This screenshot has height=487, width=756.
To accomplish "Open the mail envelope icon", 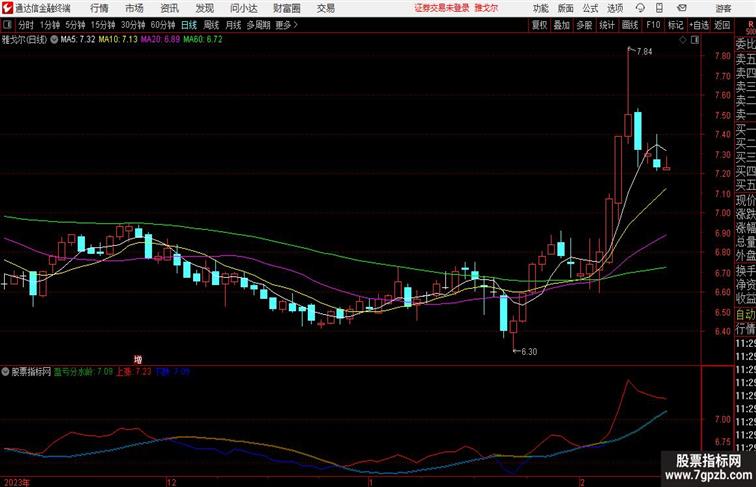I will (x=682, y=8).
